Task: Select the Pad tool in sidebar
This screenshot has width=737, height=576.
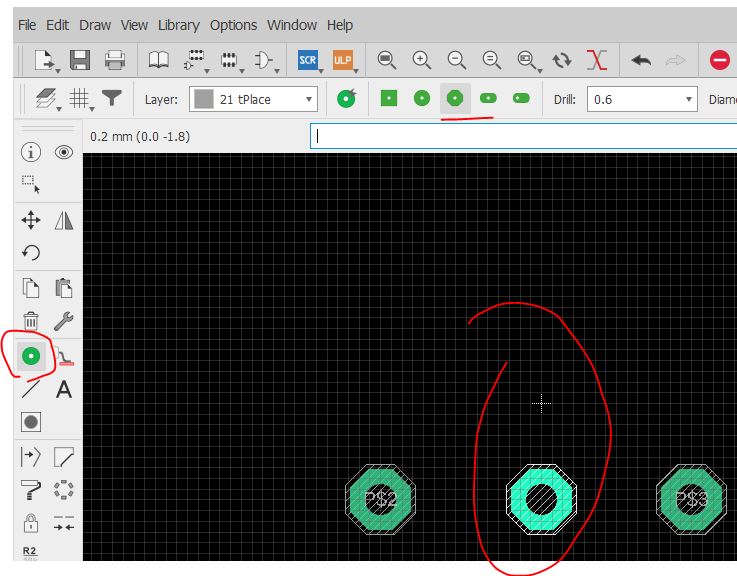Action: (x=31, y=356)
